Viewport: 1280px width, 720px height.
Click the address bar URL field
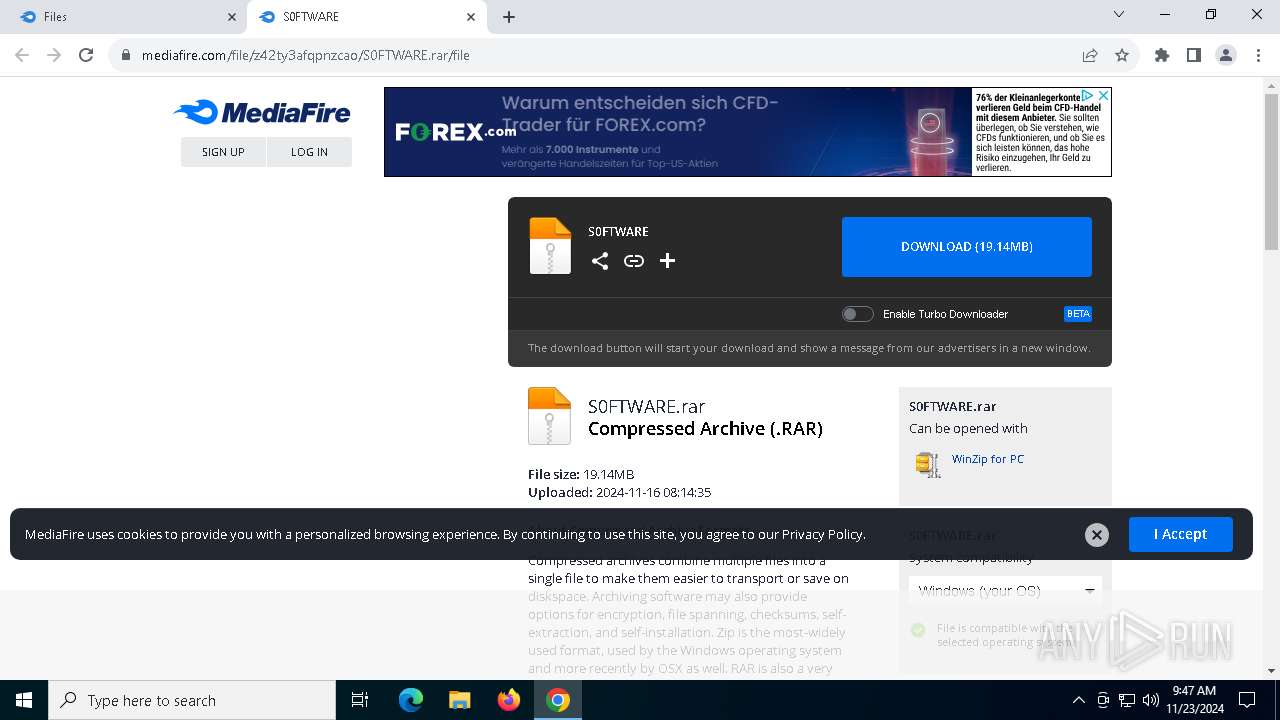(600, 55)
